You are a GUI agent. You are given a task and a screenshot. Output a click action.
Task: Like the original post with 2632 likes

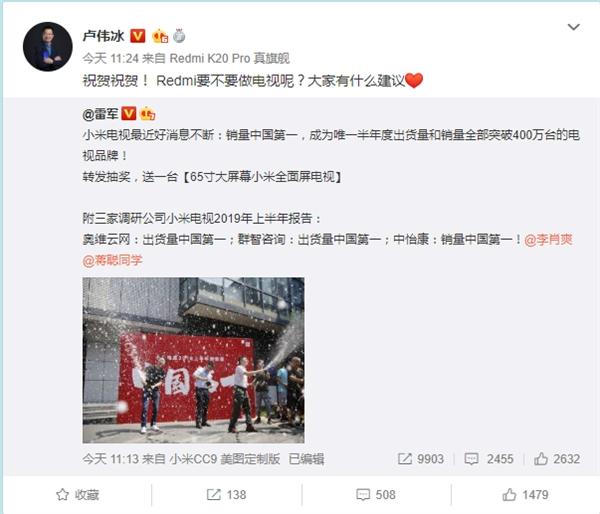[557, 459]
